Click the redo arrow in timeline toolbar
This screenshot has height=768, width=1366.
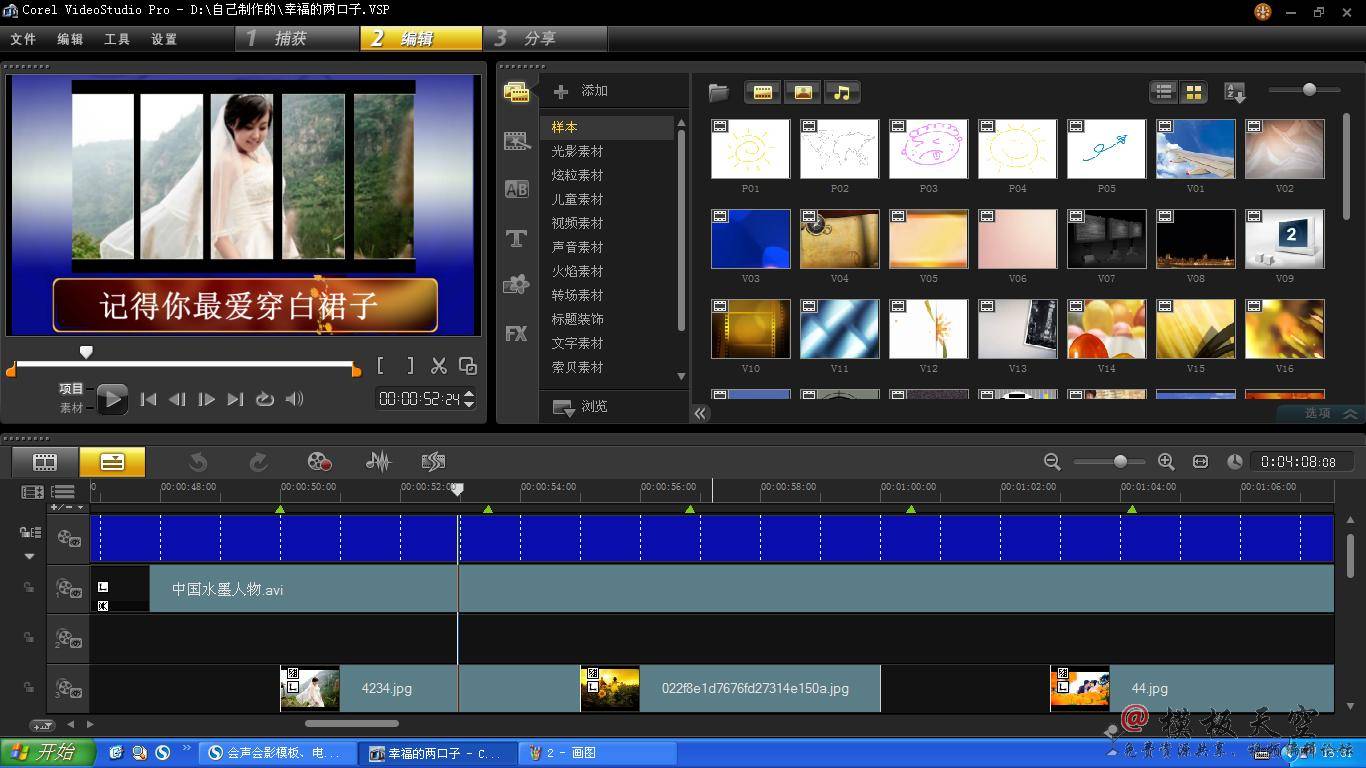coord(258,461)
